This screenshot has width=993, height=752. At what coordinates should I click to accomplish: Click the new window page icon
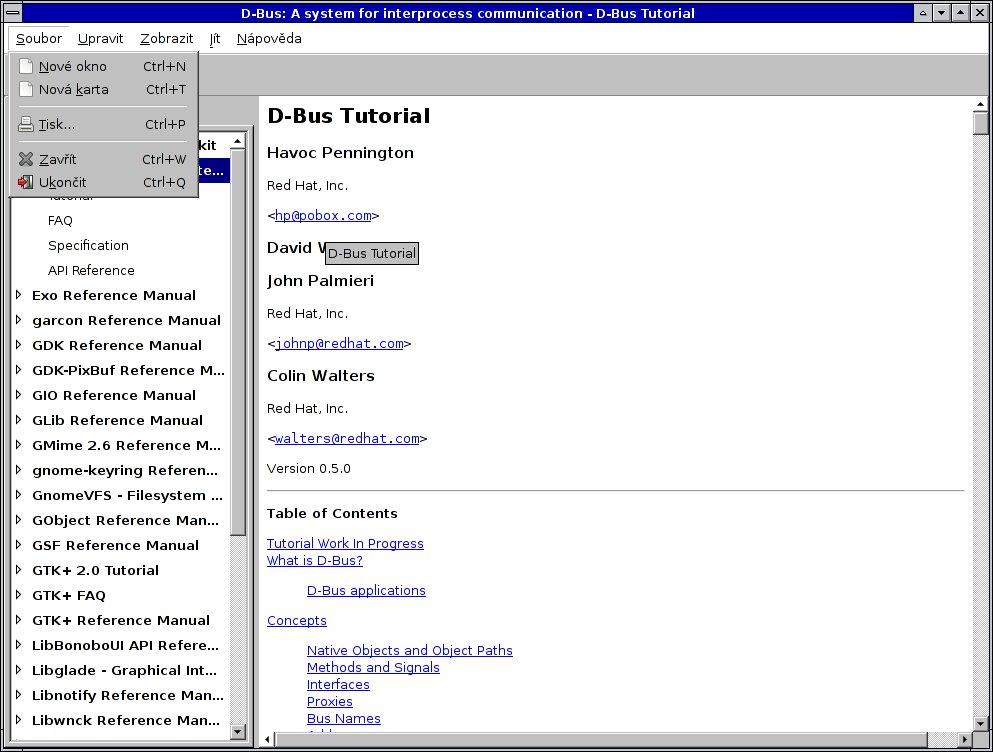click(26, 66)
